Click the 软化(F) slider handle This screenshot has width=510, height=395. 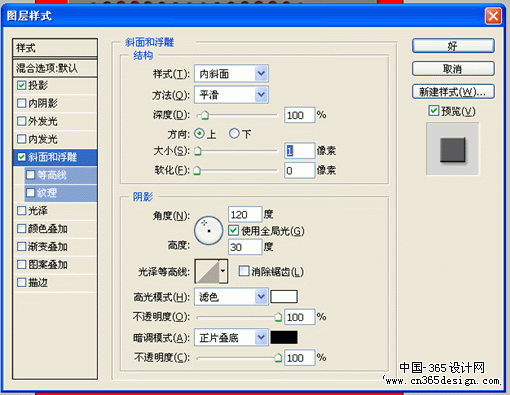[x=197, y=170]
